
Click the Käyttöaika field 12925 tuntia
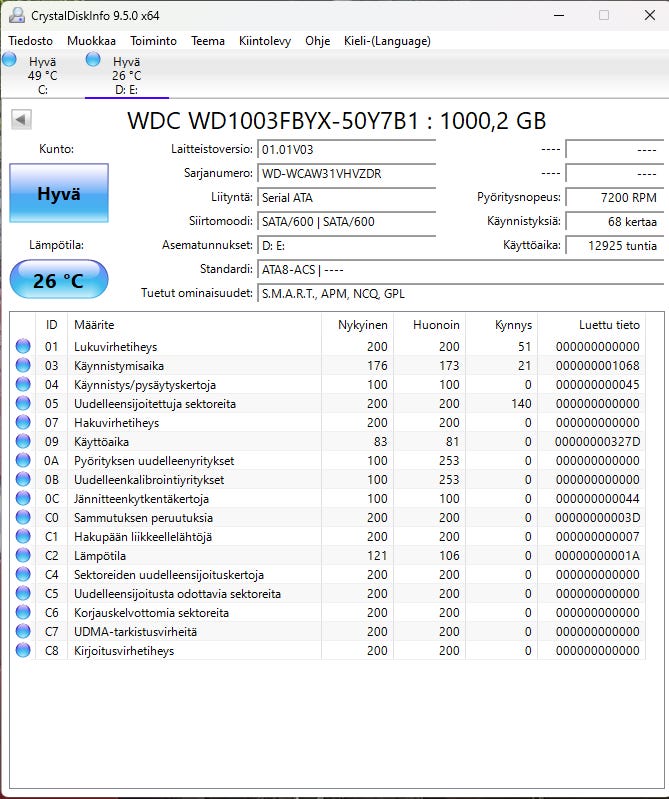pos(615,246)
